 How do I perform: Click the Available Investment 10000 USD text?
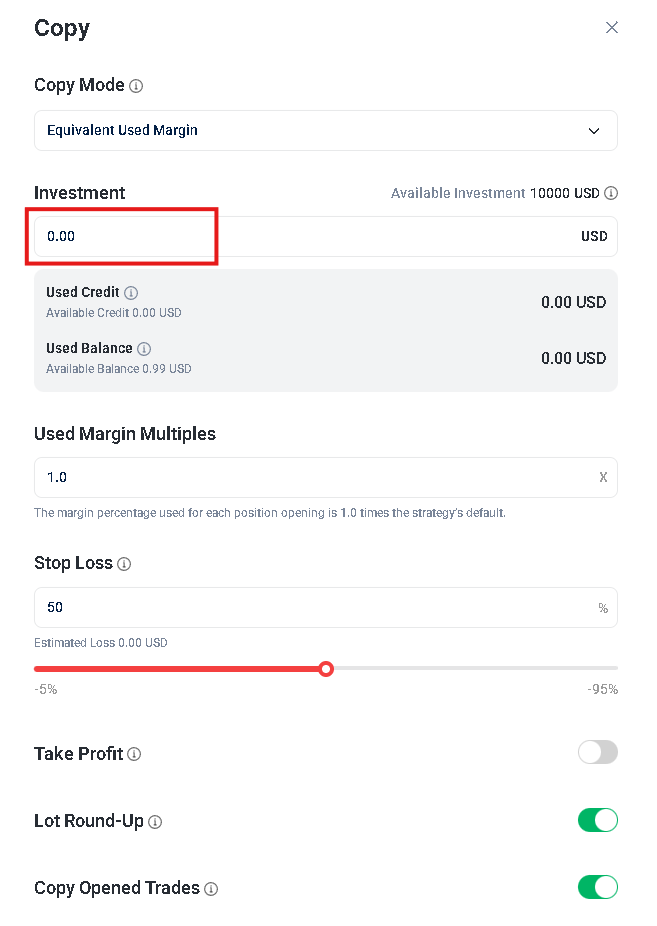tap(494, 193)
